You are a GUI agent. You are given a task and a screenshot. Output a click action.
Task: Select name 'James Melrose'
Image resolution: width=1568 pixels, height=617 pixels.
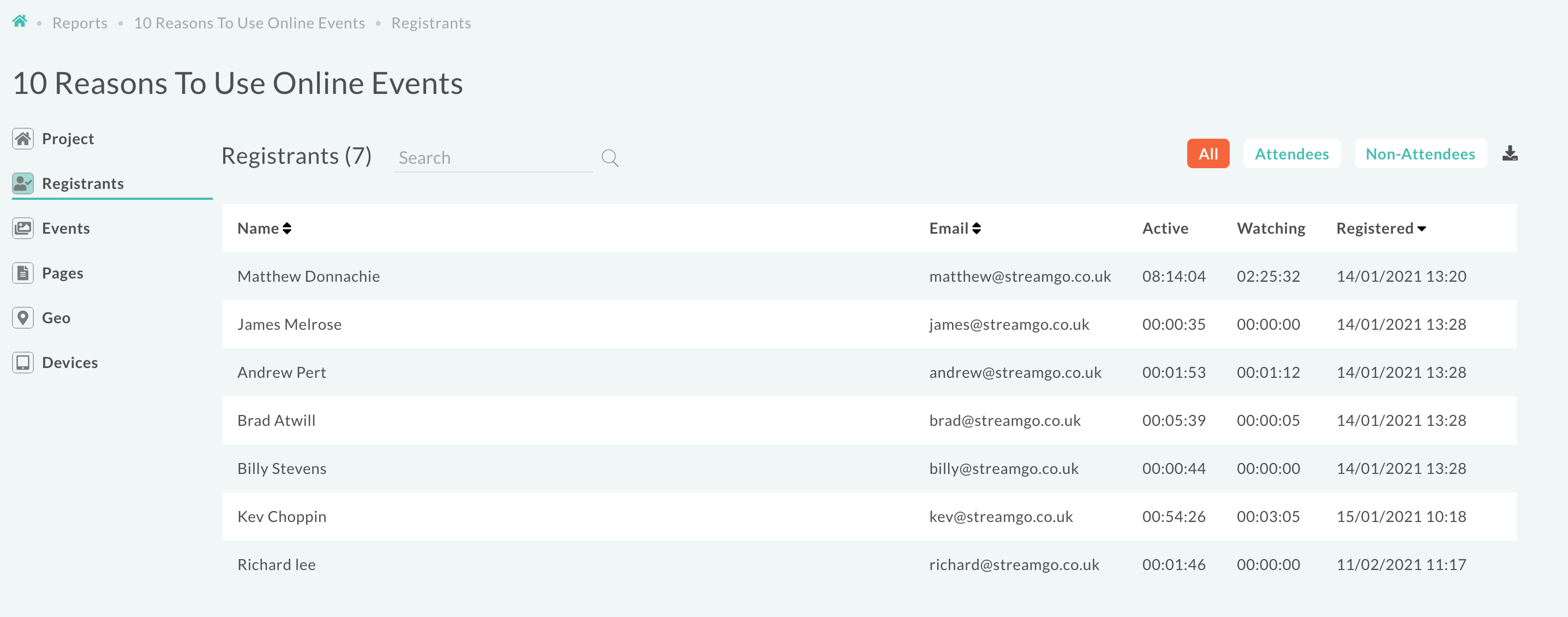click(x=289, y=325)
